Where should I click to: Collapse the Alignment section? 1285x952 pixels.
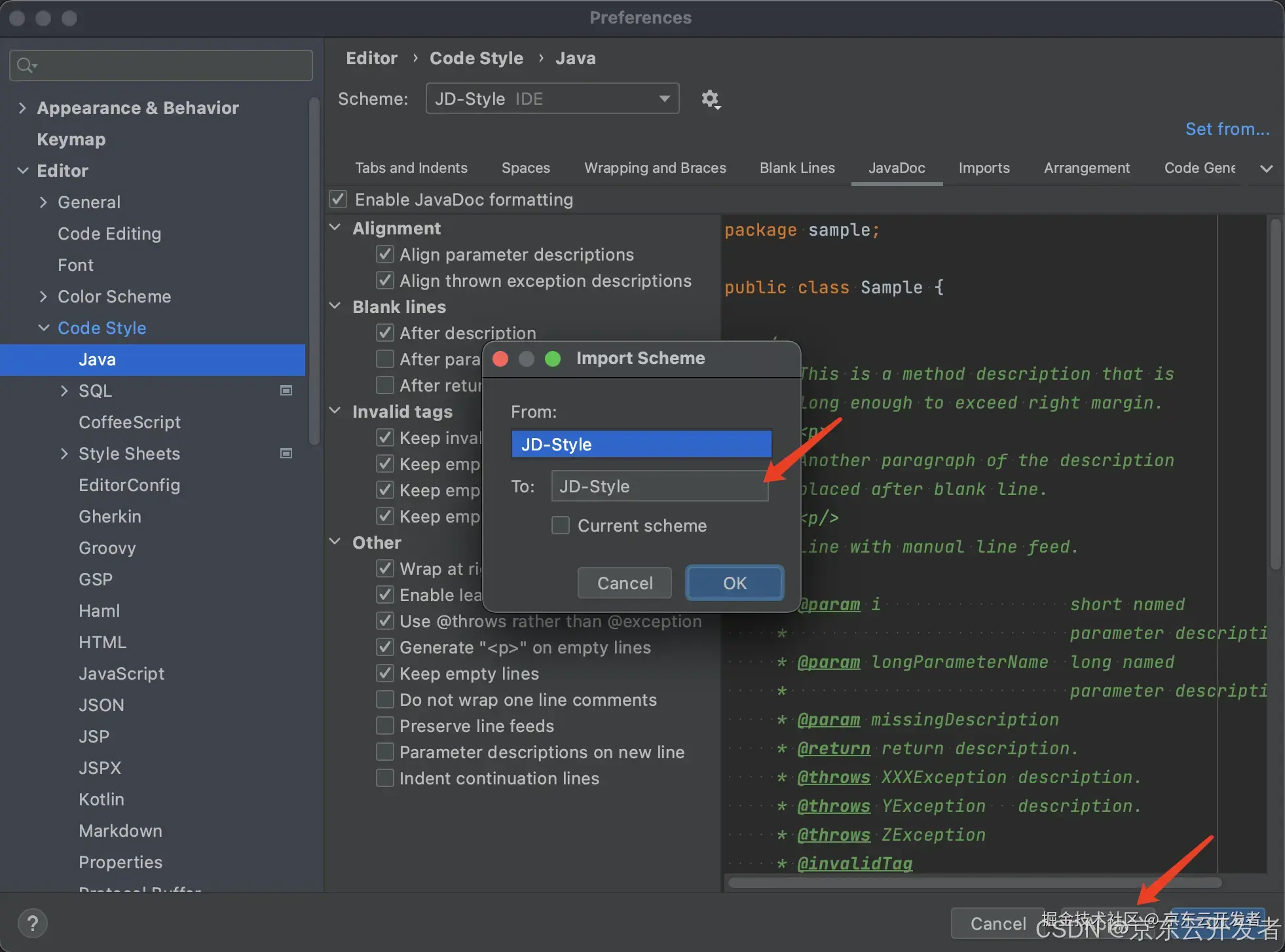[335, 228]
